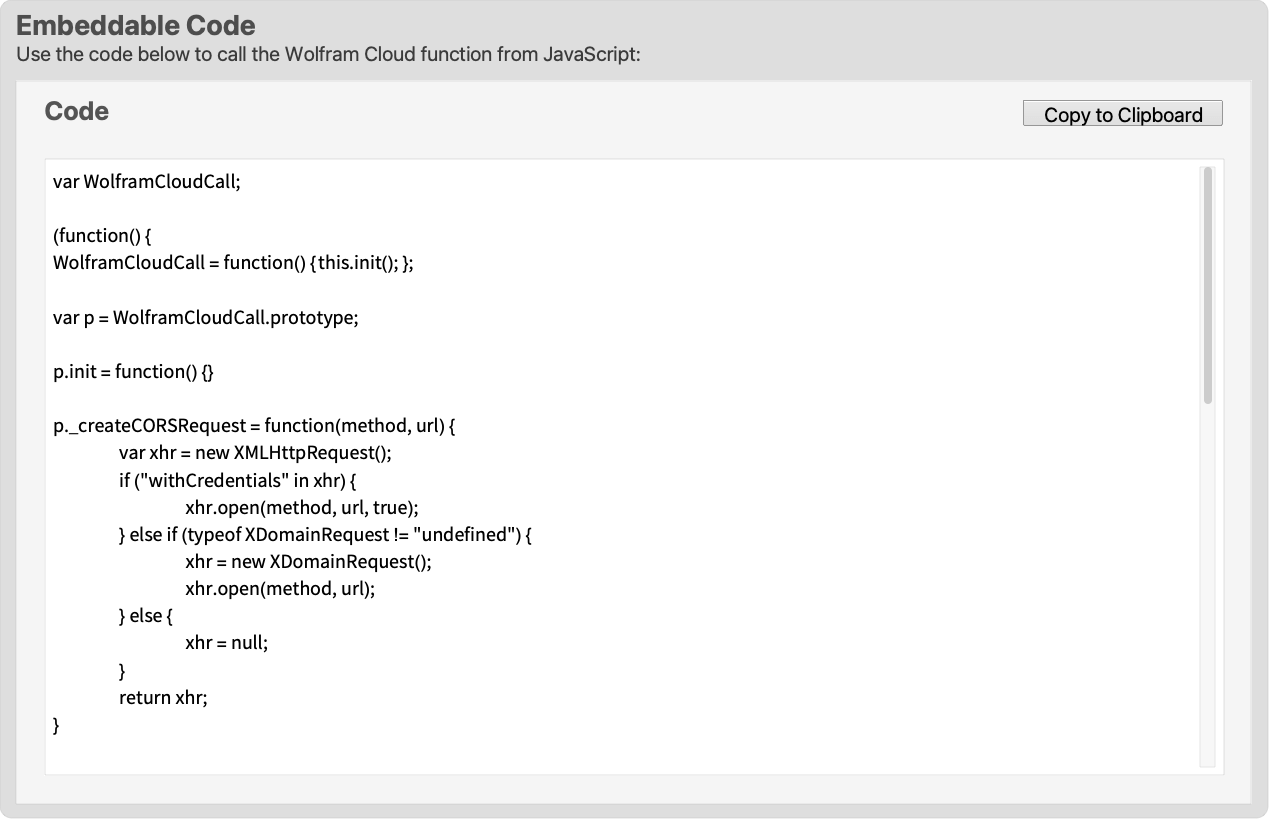Click the '(function() {' opening line
Screen dimensions: 1270x820
101,235
